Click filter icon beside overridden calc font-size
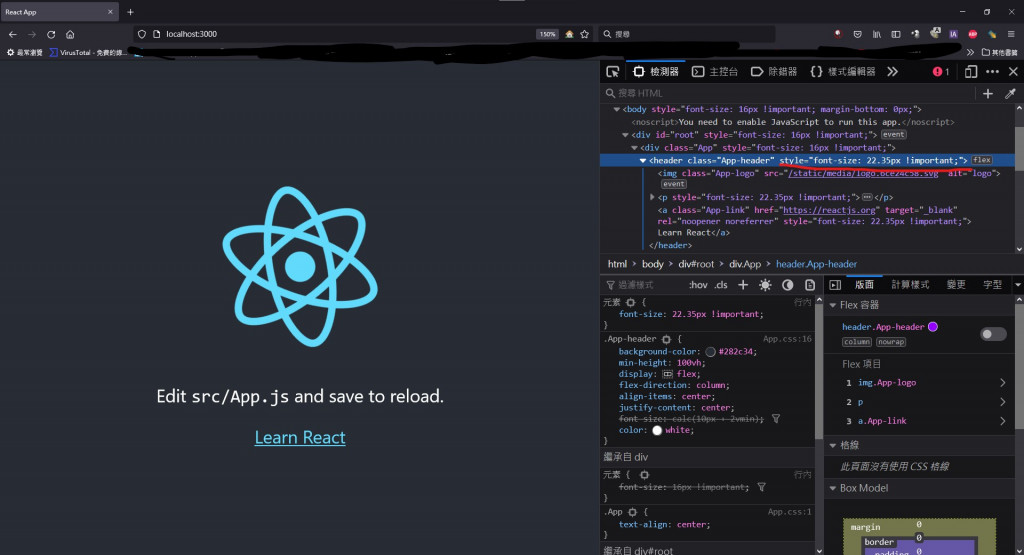 [776, 419]
